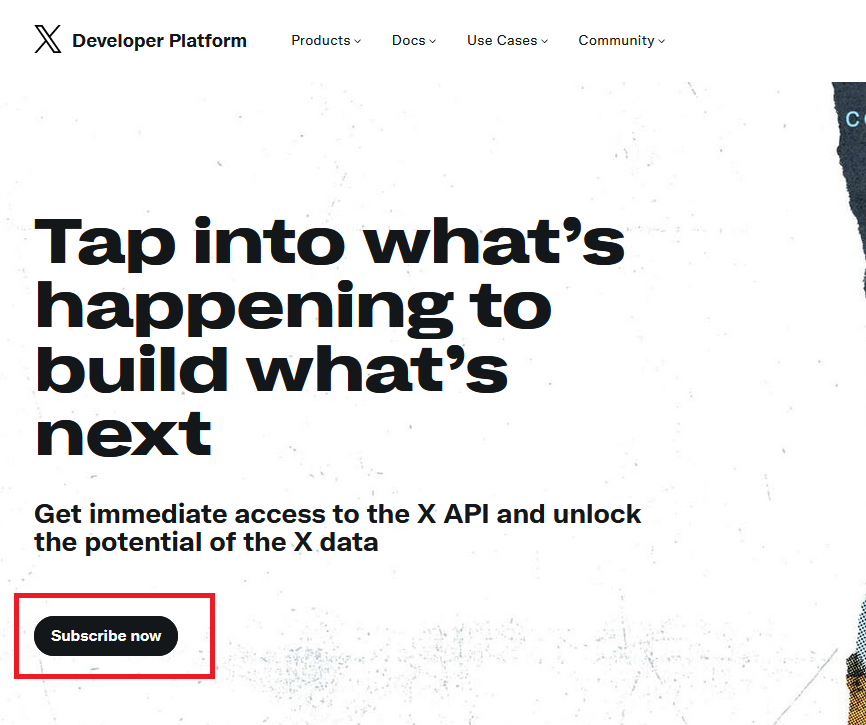Expand the Products menu

[326, 40]
